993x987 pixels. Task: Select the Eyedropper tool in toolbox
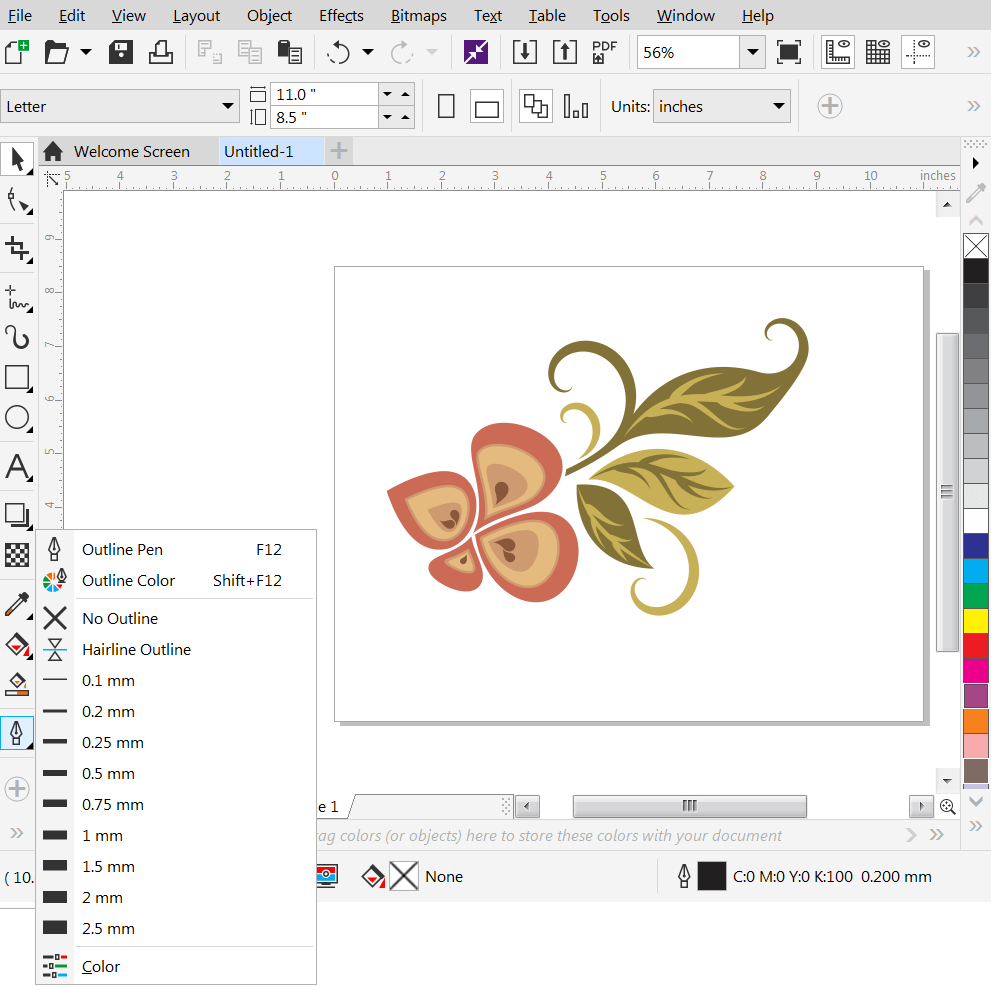click(x=17, y=605)
